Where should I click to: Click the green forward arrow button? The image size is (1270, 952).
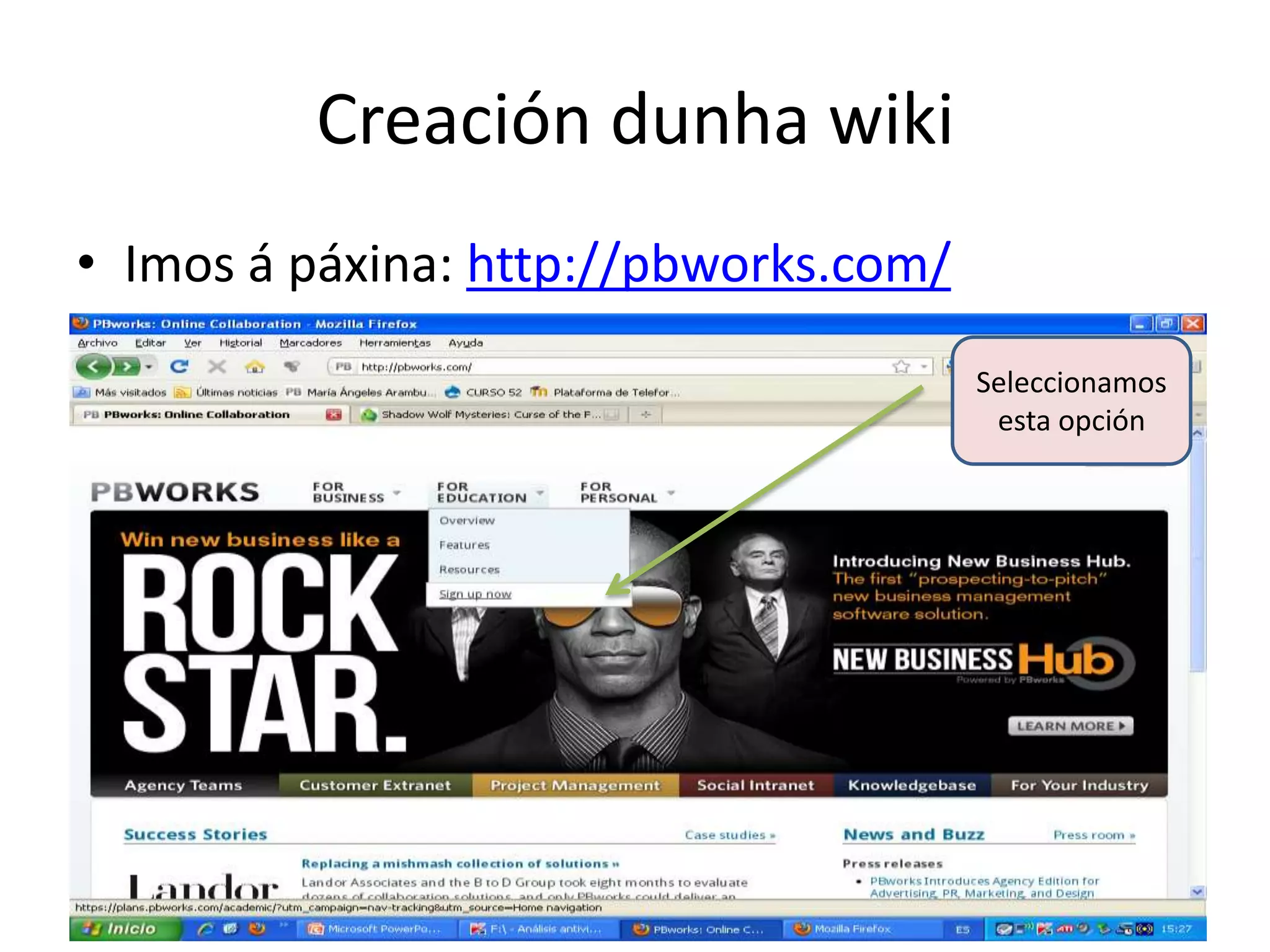pos(127,367)
